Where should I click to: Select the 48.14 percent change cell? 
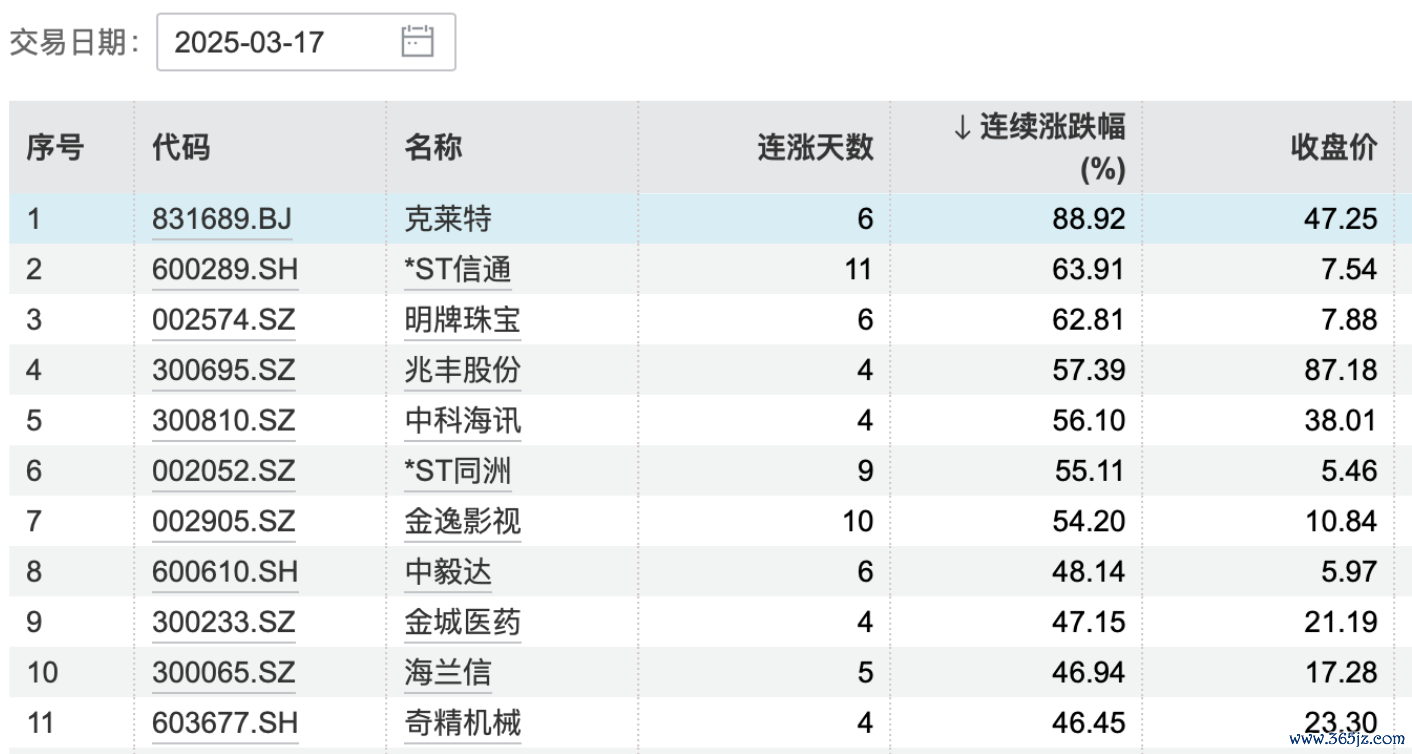point(1090,571)
